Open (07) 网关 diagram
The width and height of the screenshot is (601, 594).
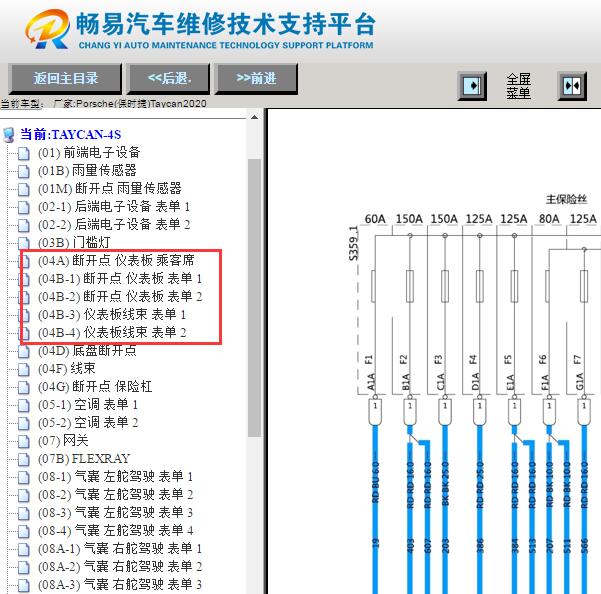pos(63,441)
